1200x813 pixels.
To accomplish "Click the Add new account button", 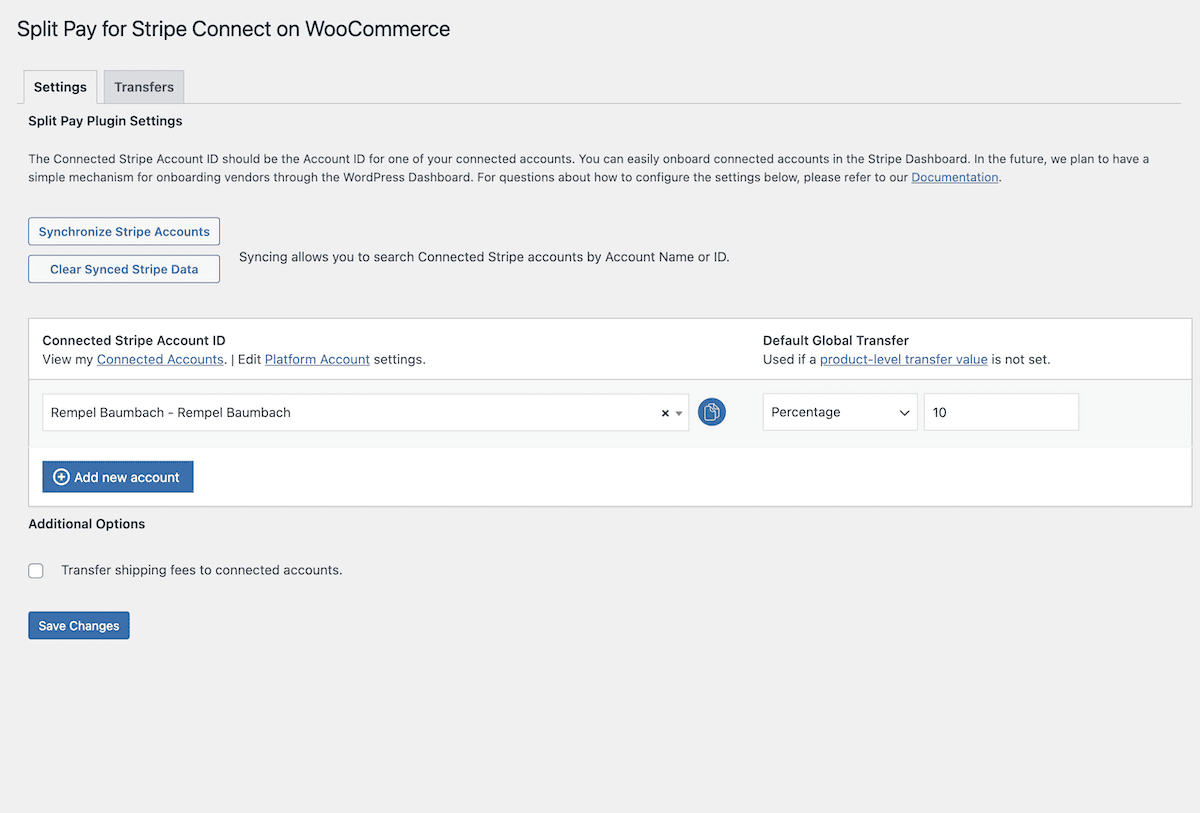I will click(118, 477).
